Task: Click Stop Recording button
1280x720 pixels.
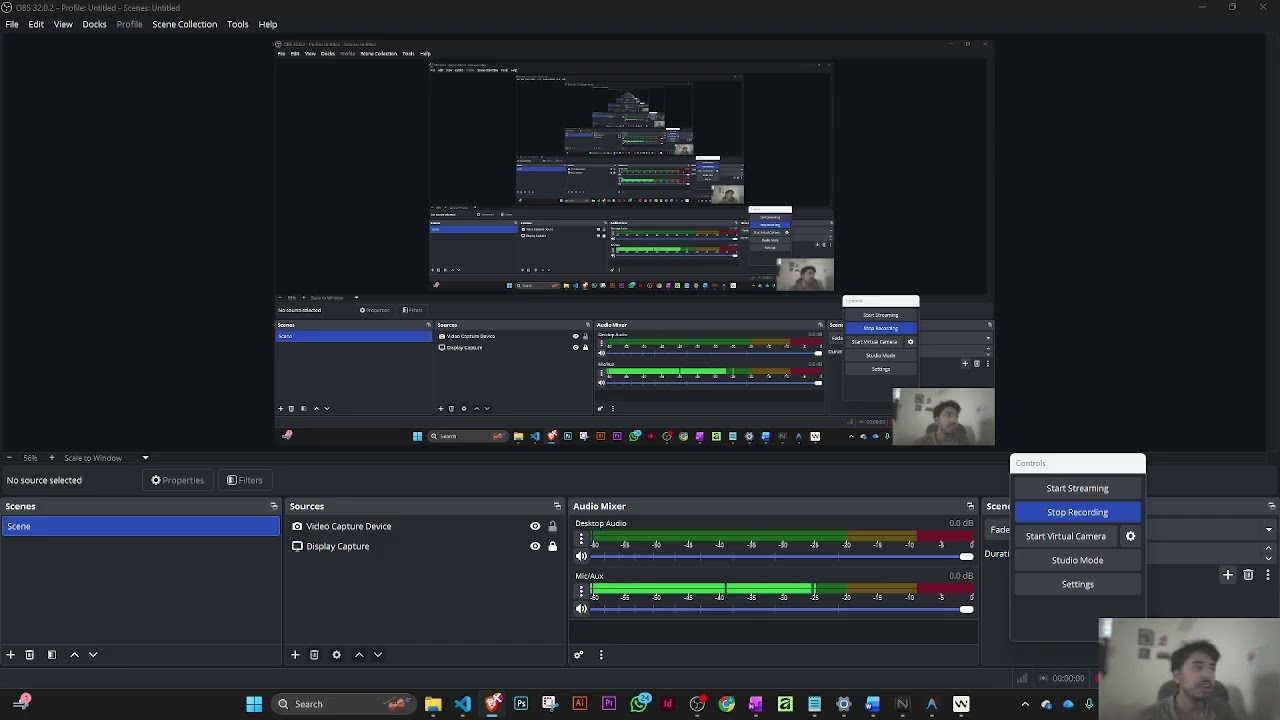Action: point(1077,512)
